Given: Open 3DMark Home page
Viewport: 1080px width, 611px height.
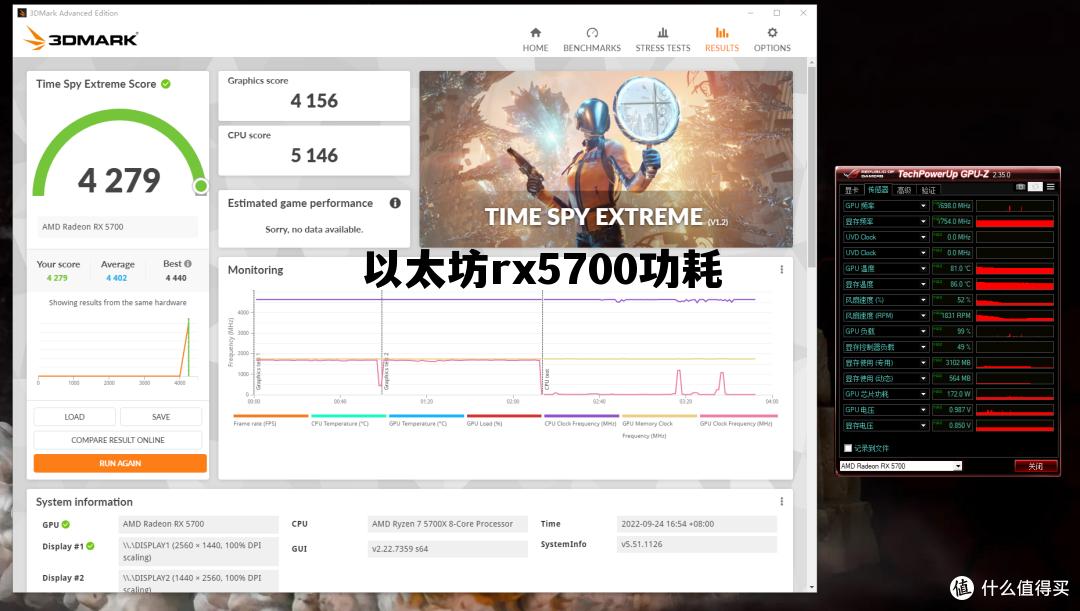Looking at the screenshot, I should tap(535, 38).
